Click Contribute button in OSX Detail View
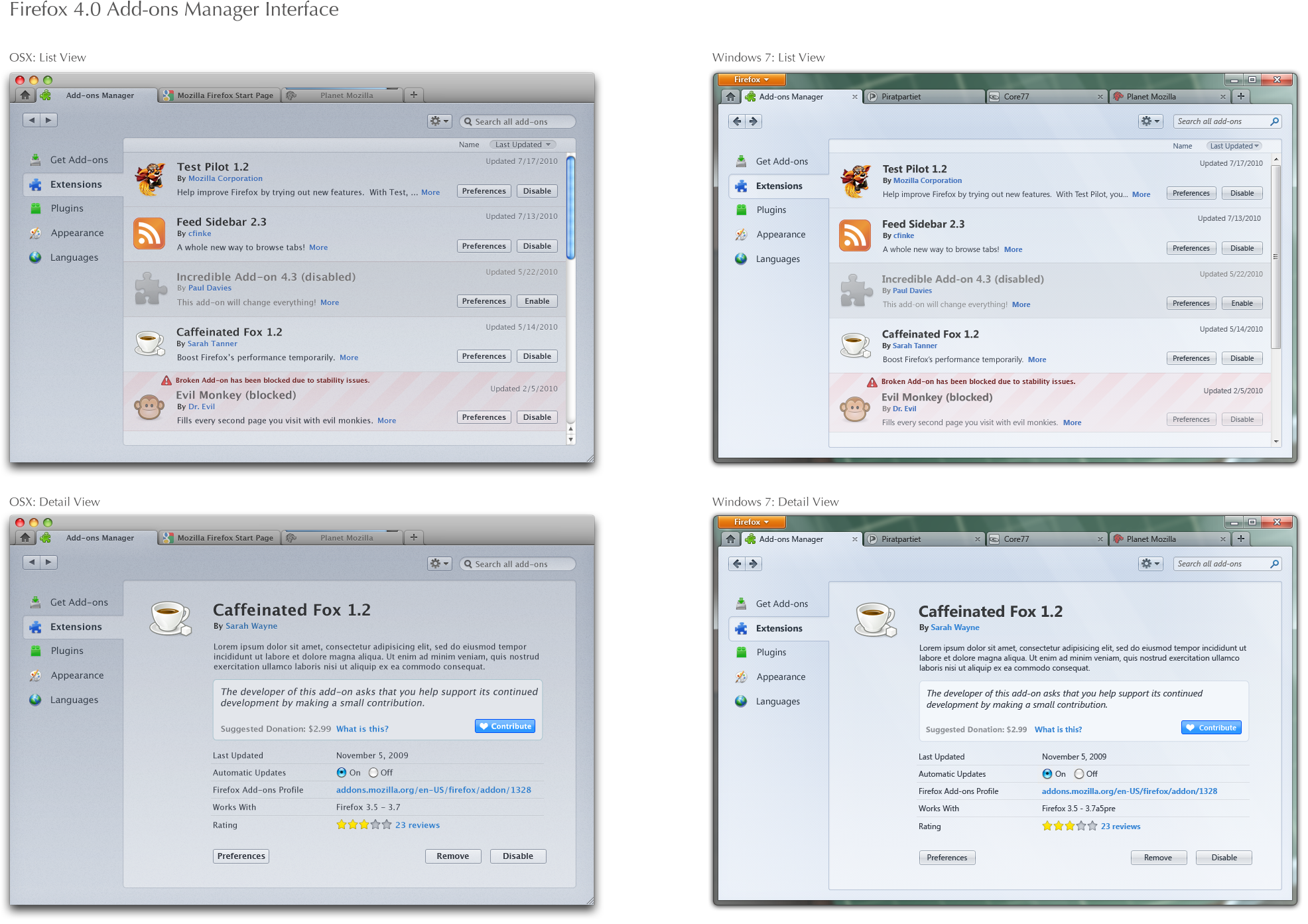The height and width of the screenshot is (924, 1308). coord(505,726)
